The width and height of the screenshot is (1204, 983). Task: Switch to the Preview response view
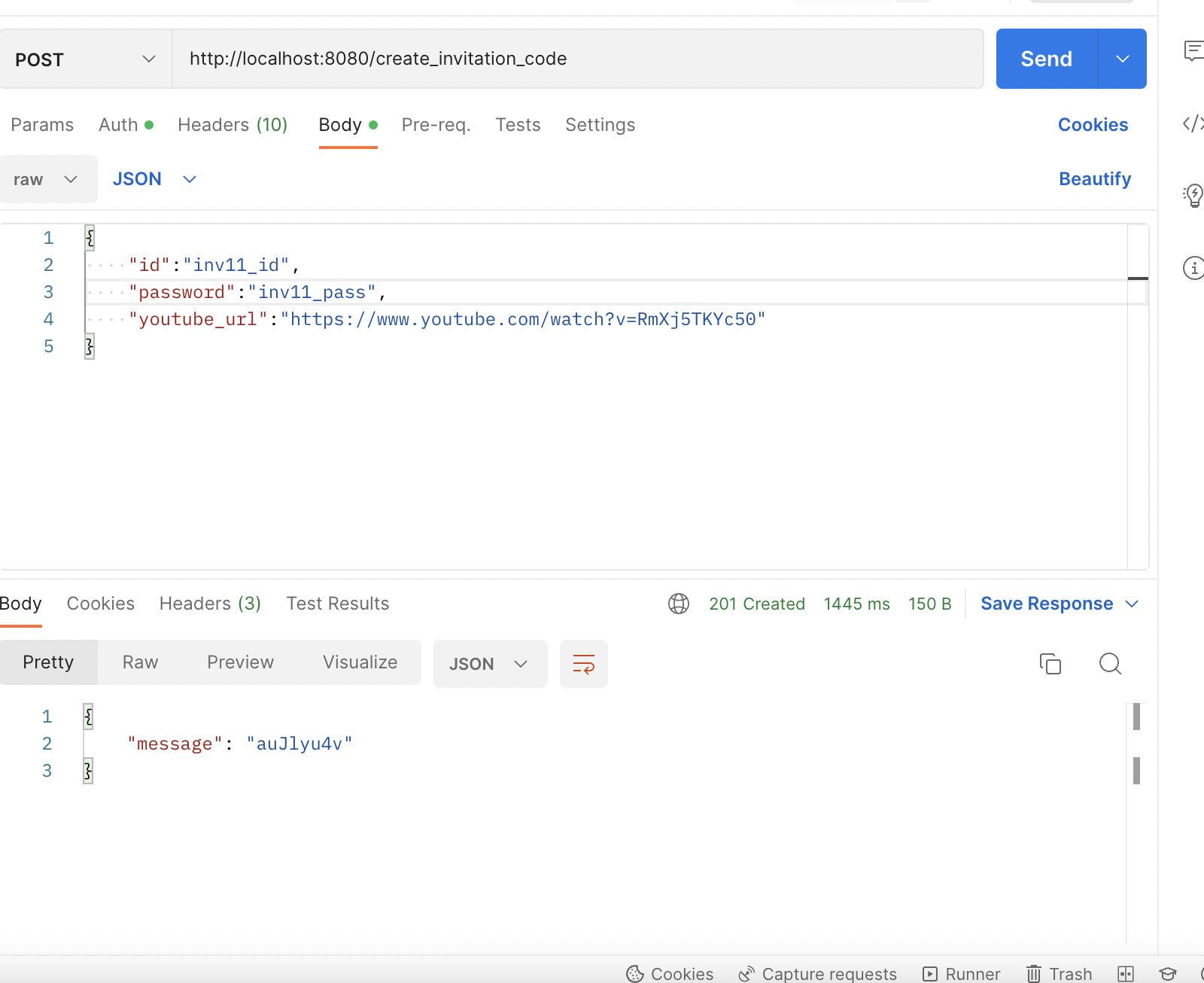pos(240,662)
